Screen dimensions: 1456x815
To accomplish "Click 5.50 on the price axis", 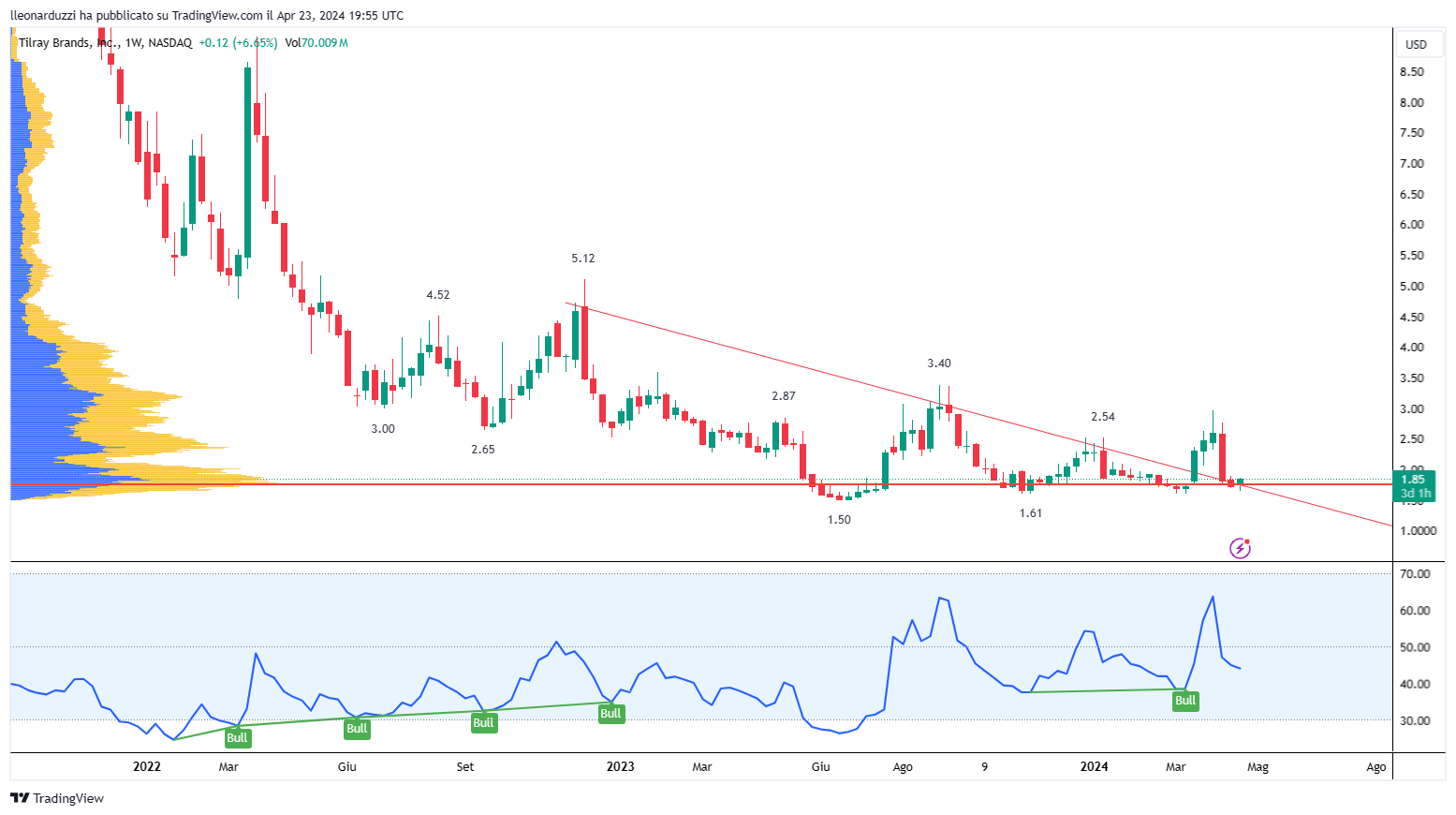I will click(1412, 256).
